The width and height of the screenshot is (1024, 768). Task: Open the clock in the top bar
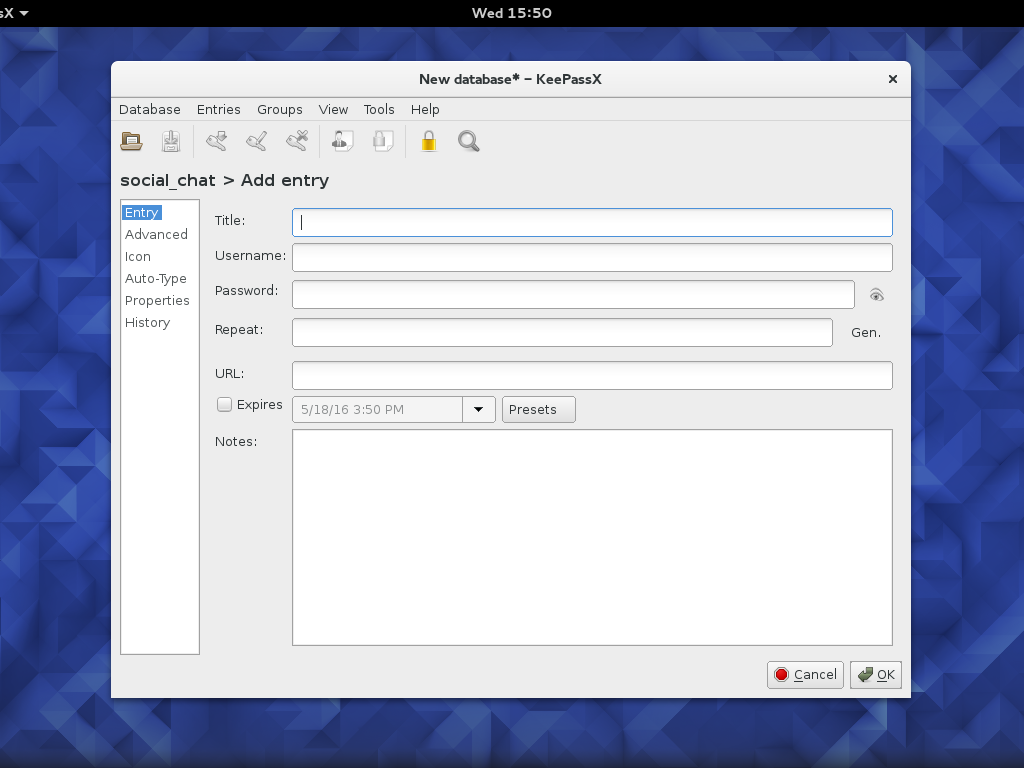[512, 13]
